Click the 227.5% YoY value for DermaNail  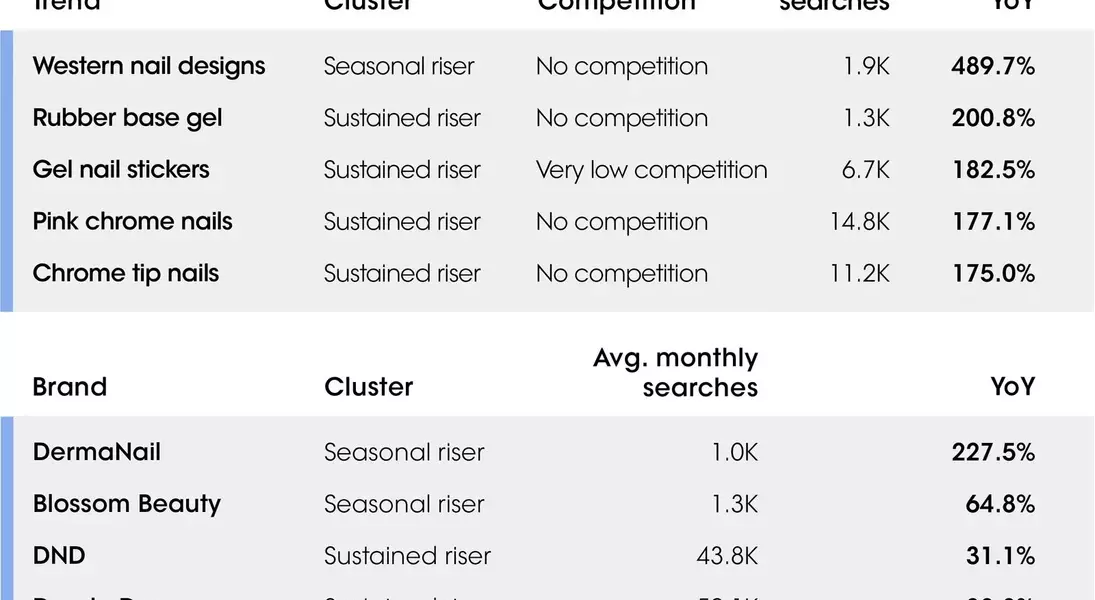(x=993, y=452)
